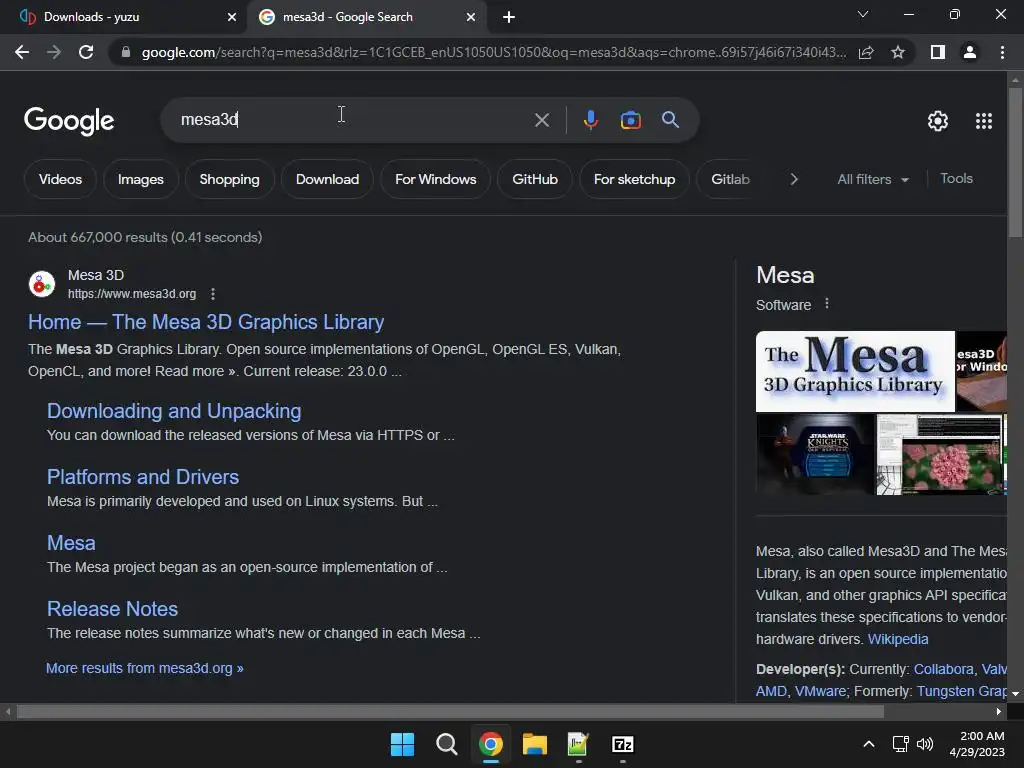
Task: Open the clock and date in the taskbar
Action: [x=977, y=744]
